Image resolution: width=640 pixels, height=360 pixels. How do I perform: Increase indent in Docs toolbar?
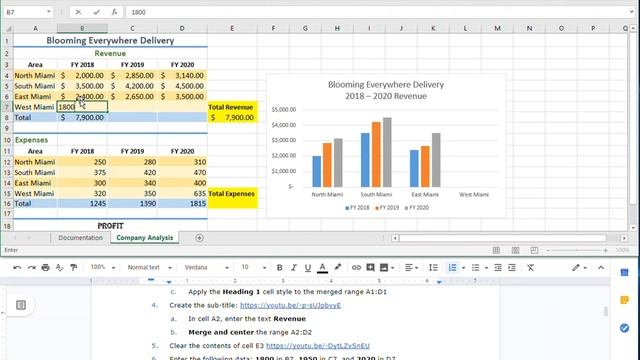pos(512,268)
